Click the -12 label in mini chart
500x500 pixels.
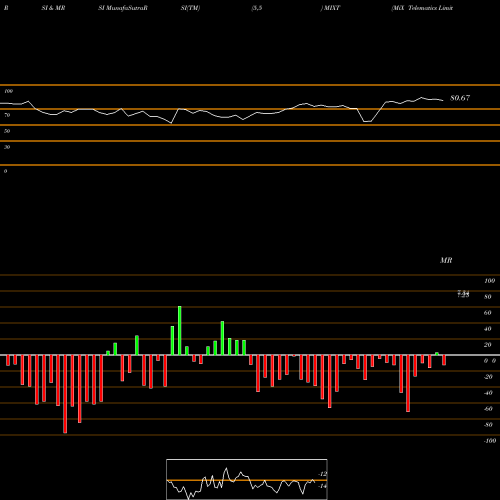pos(322,474)
